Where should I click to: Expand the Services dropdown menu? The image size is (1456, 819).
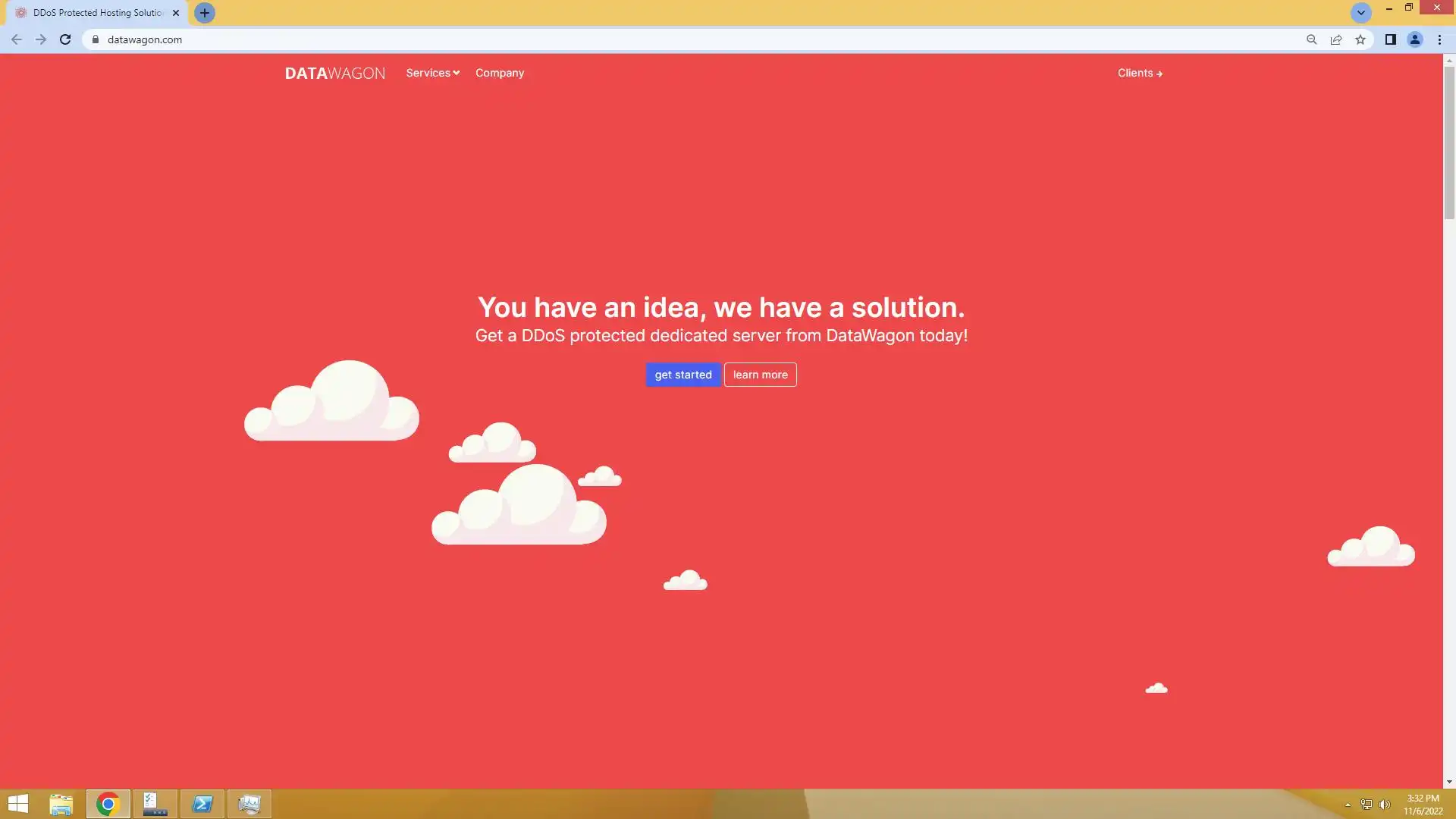(432, 73)
